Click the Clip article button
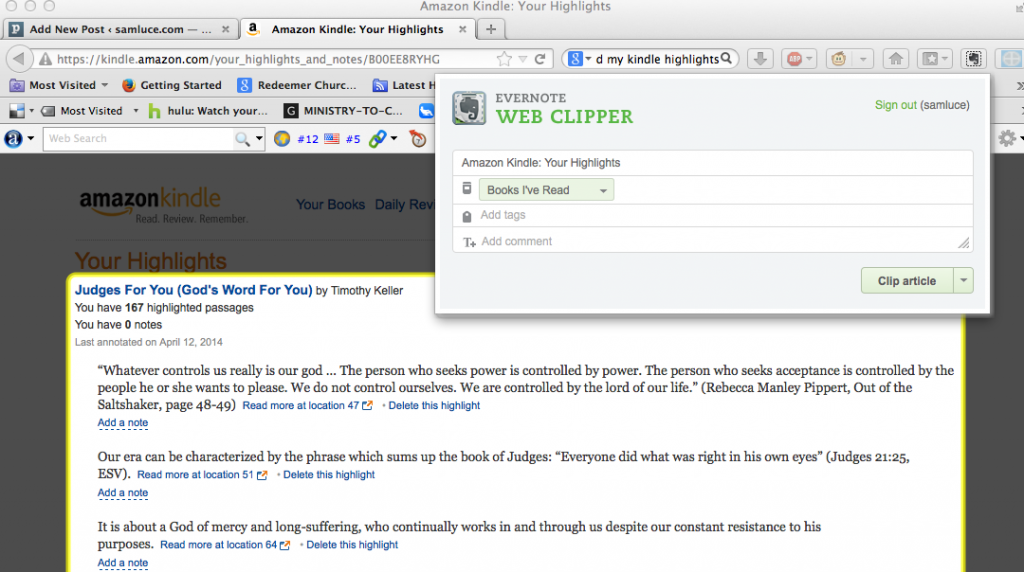Screen dimensions: 1024x572 [x=907, y=281]
